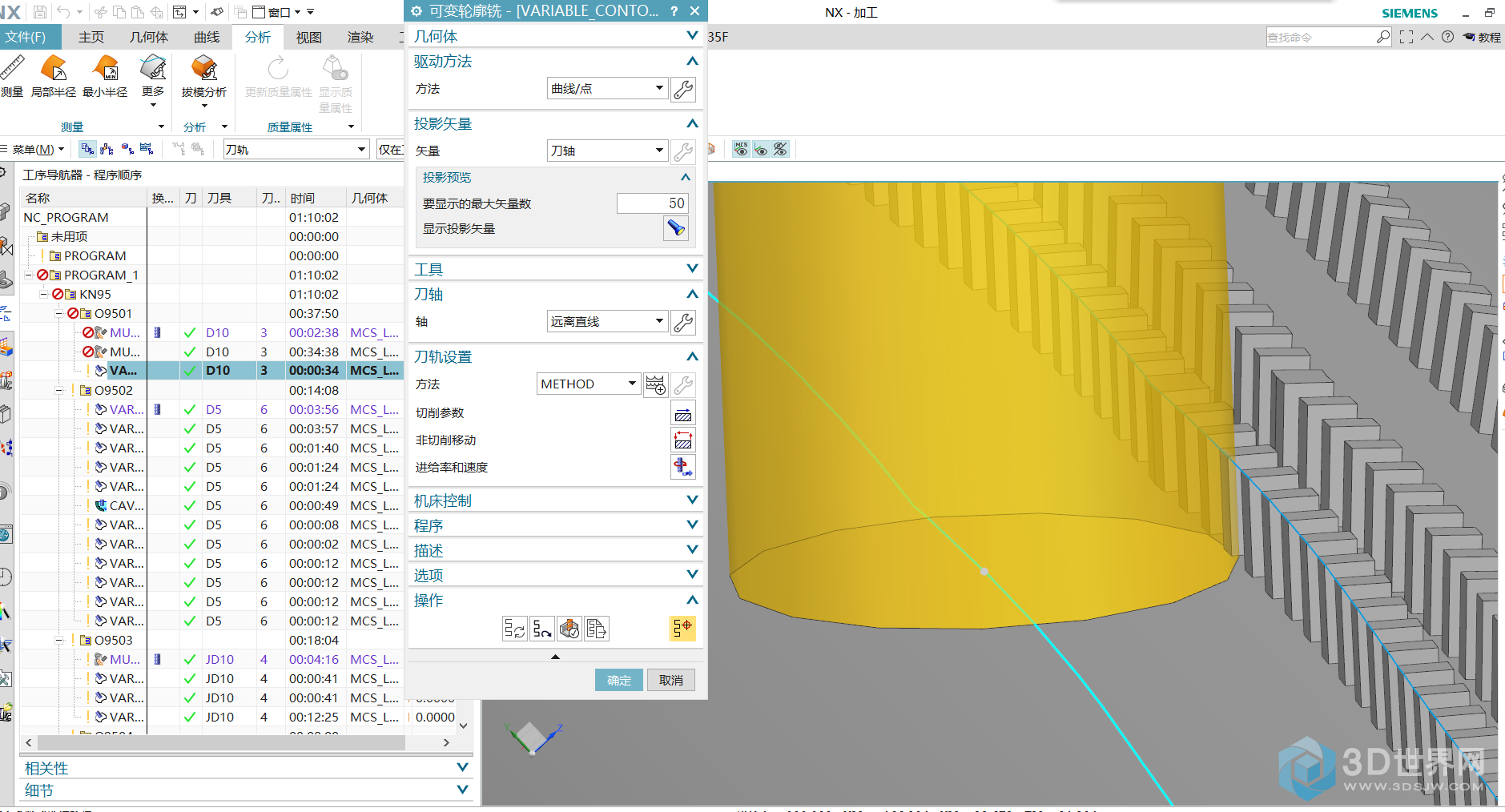This screenshot has height=812, width=1505.
Task: Select the CAV... operation row
Action: click(212, 505)
